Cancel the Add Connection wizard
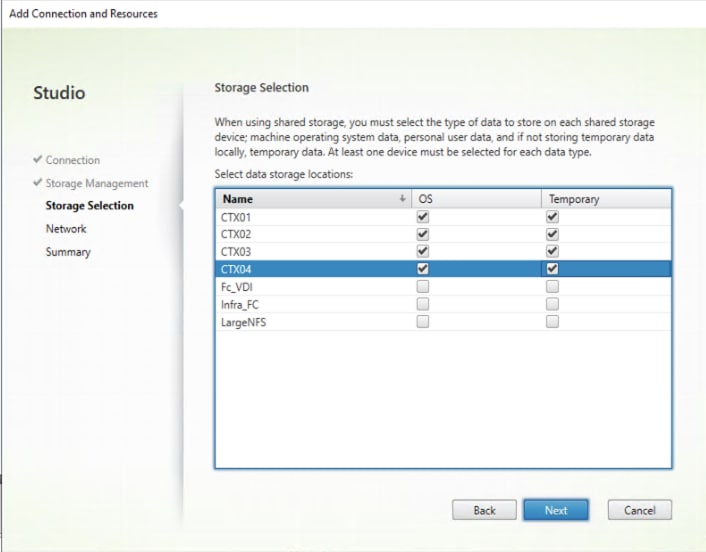Image resolution: width=706 pixels, height=552 pixels. 639,510
